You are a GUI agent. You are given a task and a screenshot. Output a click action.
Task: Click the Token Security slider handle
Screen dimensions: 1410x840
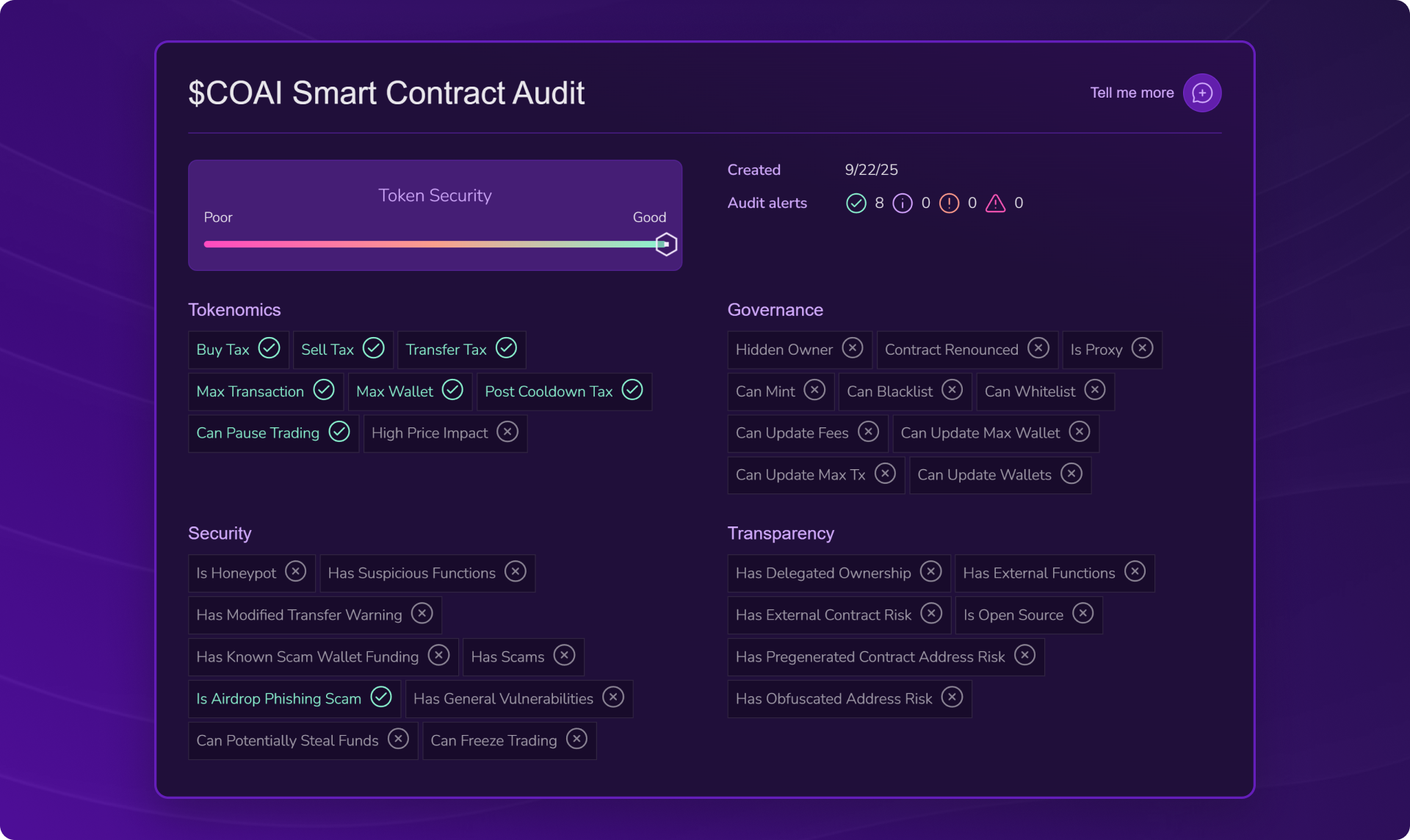click(x=665, y=245)
